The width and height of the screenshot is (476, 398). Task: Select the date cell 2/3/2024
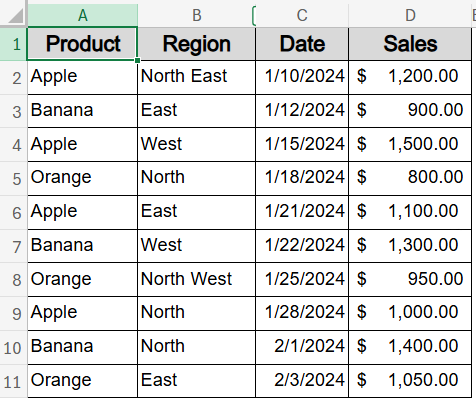point(302,381)
